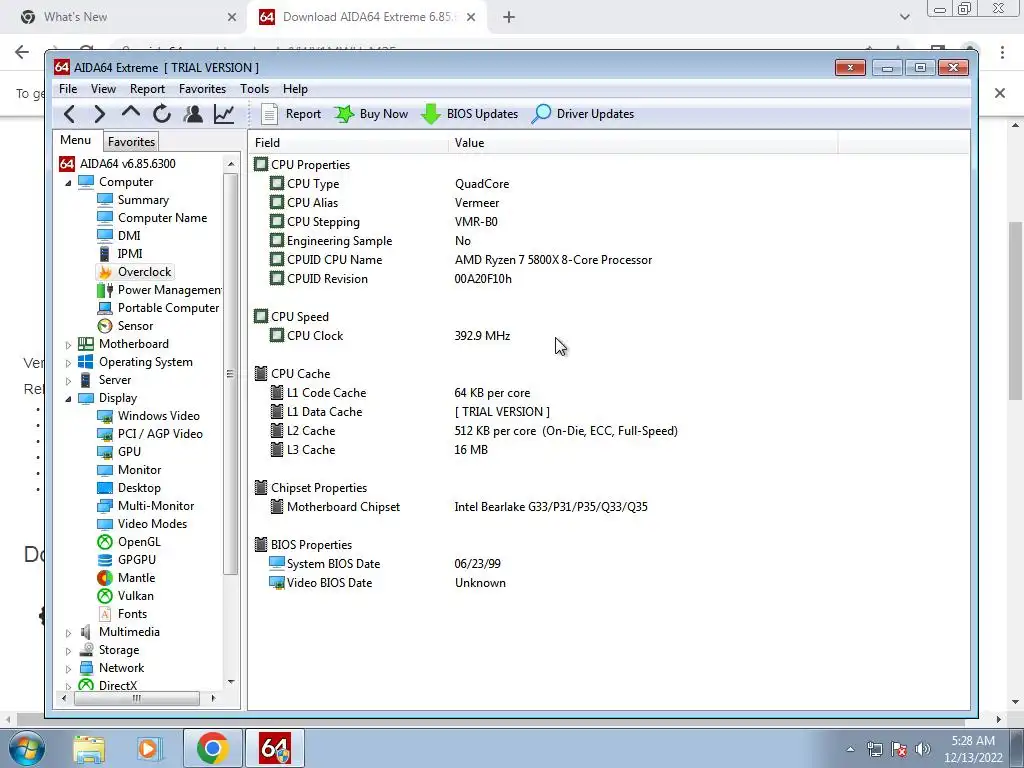Click the Field column header
1024x768 pixels.
(x=348, y=143)
